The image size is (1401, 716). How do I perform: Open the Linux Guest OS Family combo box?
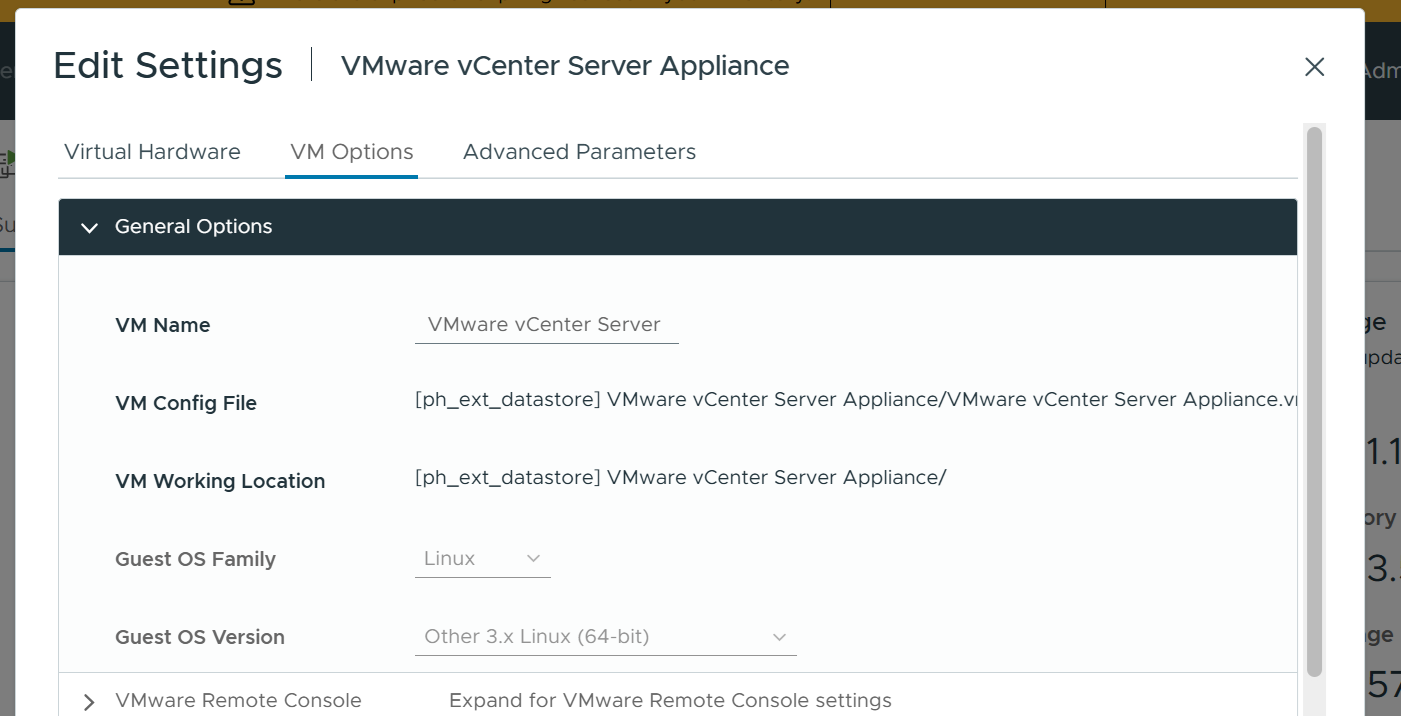483,558
